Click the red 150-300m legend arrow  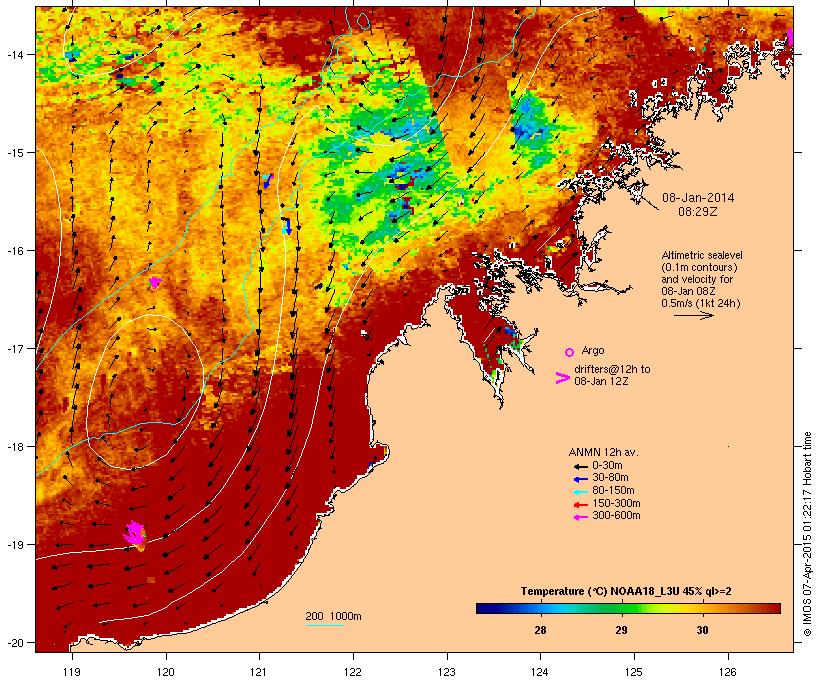[580, 504]
